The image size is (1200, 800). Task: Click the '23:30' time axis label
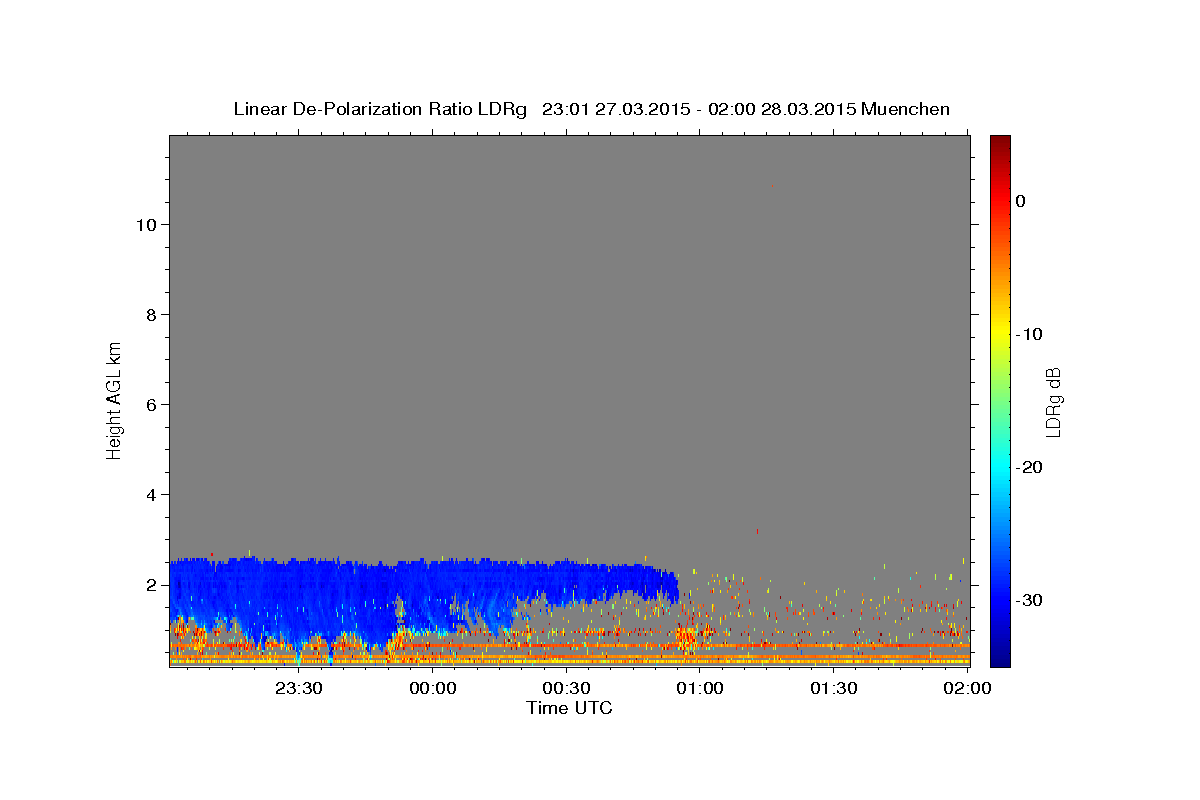(298, 688)
